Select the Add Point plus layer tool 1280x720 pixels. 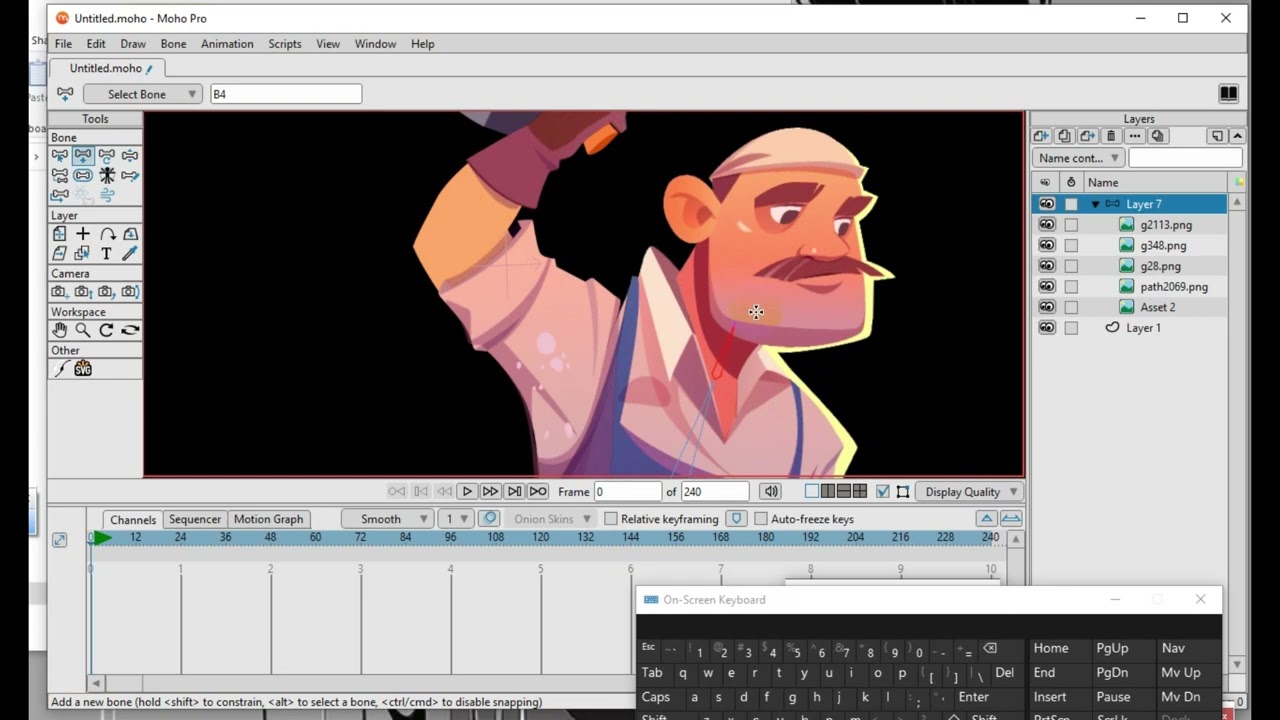click(x=83, y=234)
